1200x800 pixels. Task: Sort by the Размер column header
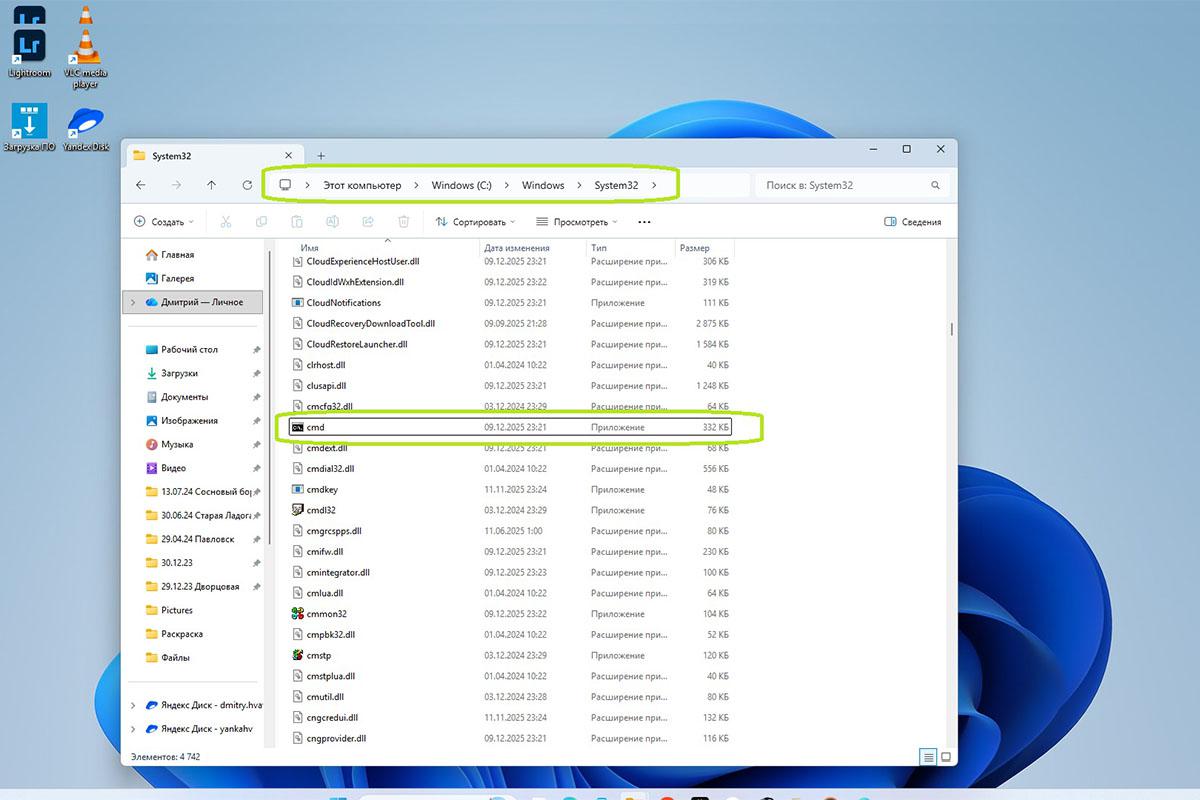click(695, 248)
